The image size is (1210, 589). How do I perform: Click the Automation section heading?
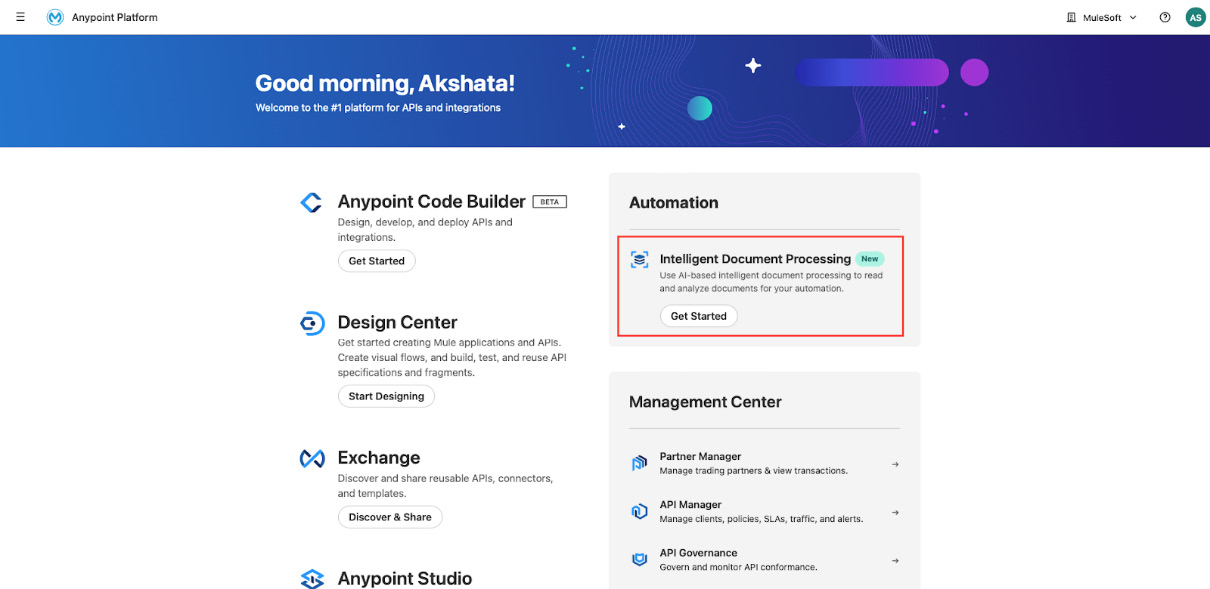[673, 202]
